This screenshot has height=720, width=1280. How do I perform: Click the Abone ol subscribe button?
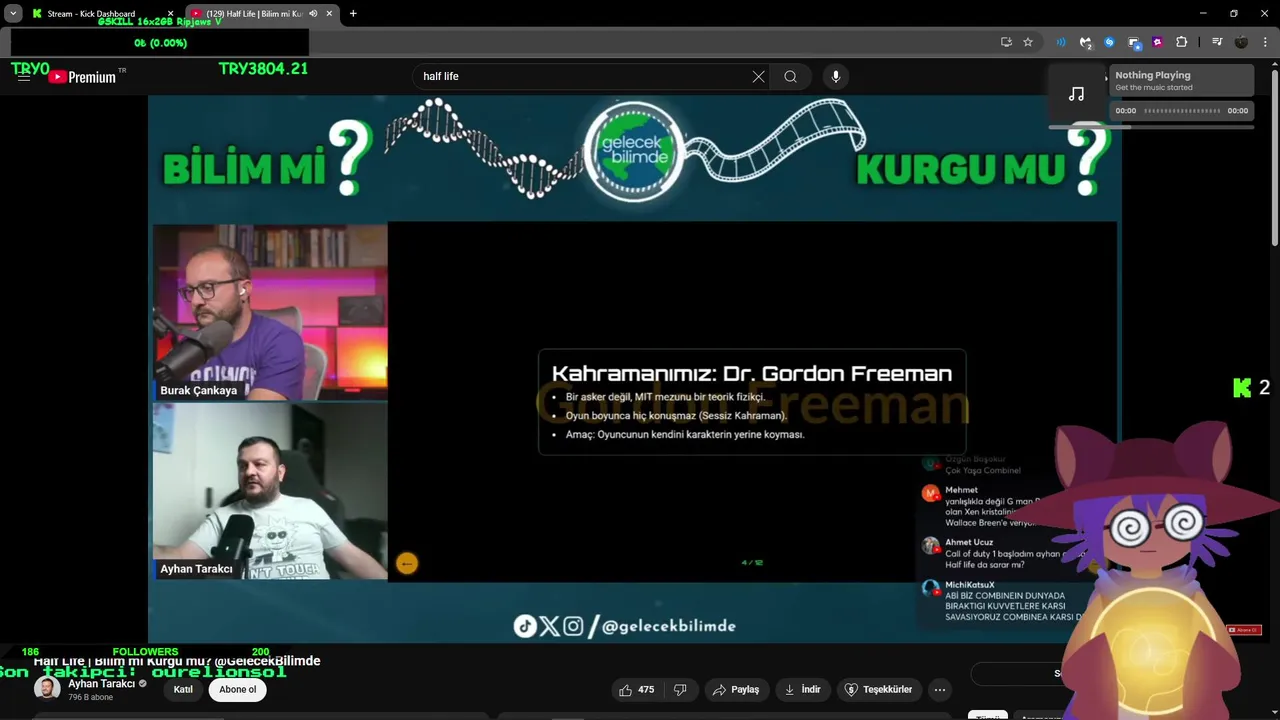point(238,689)
